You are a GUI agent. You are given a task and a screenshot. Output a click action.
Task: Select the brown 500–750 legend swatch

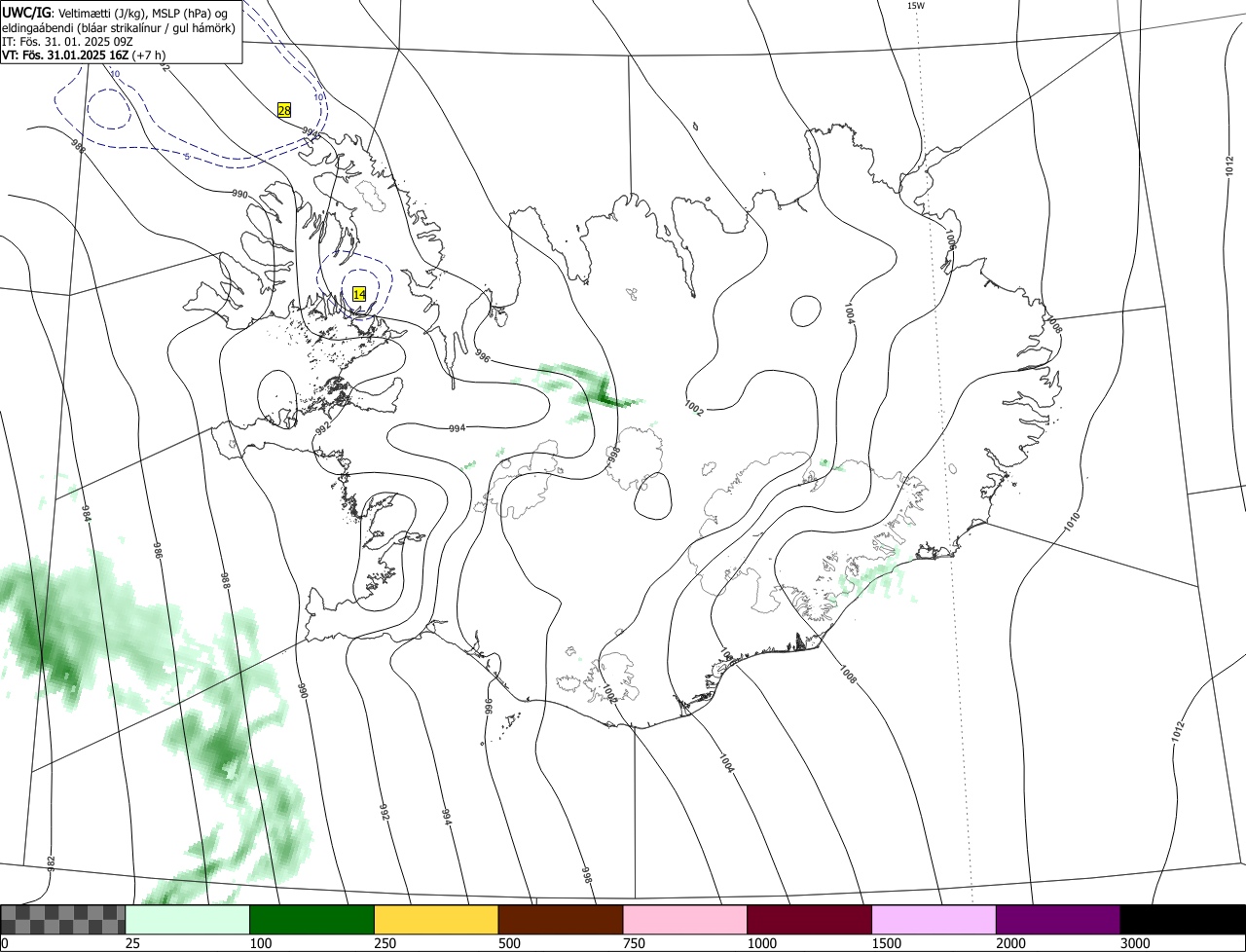tap(561, 919)
